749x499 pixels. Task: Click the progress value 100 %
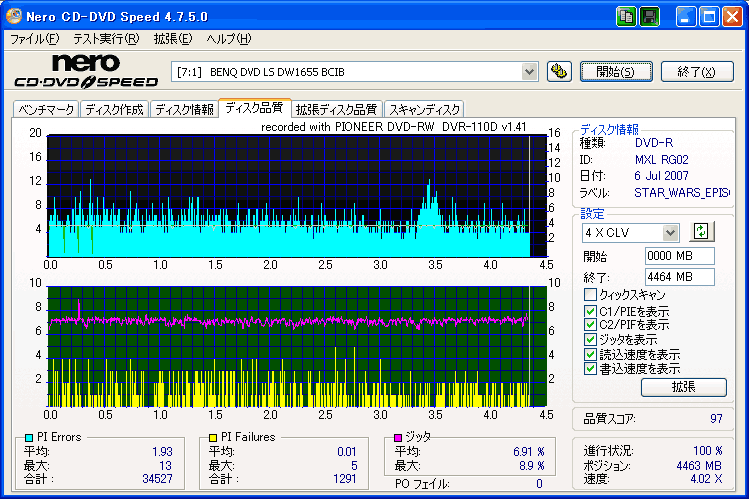coord(707,451)
